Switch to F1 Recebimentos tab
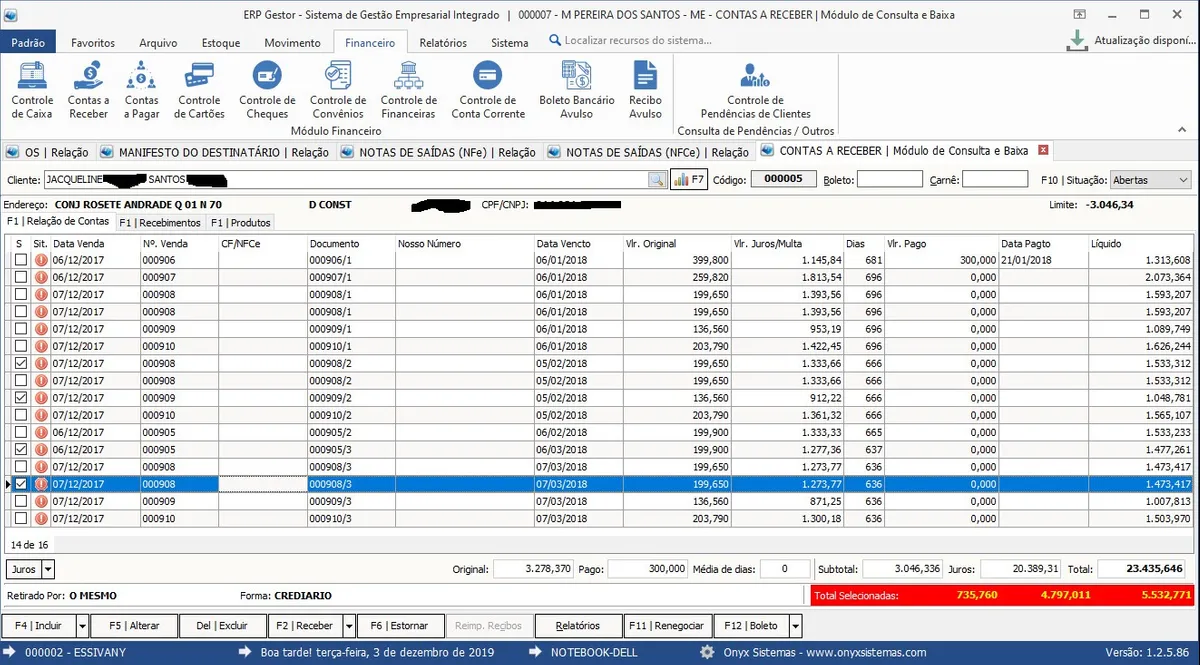The width and height of the screenshot is (1200, 665). point(160,222)
